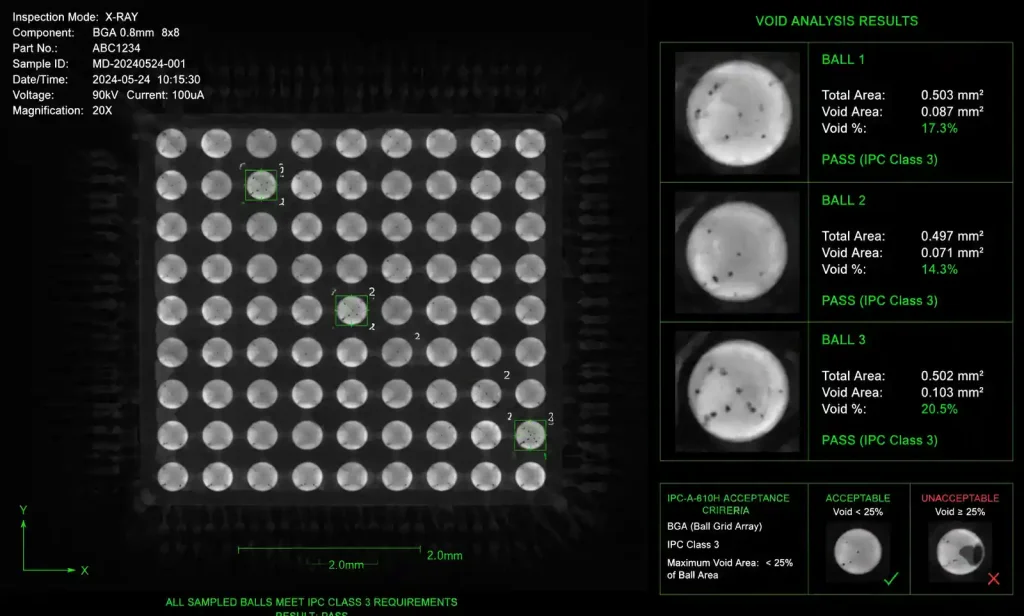
Task: Click the ACCEPTABLE column heading
Action: pyautogui.click(x=857, y=498)
